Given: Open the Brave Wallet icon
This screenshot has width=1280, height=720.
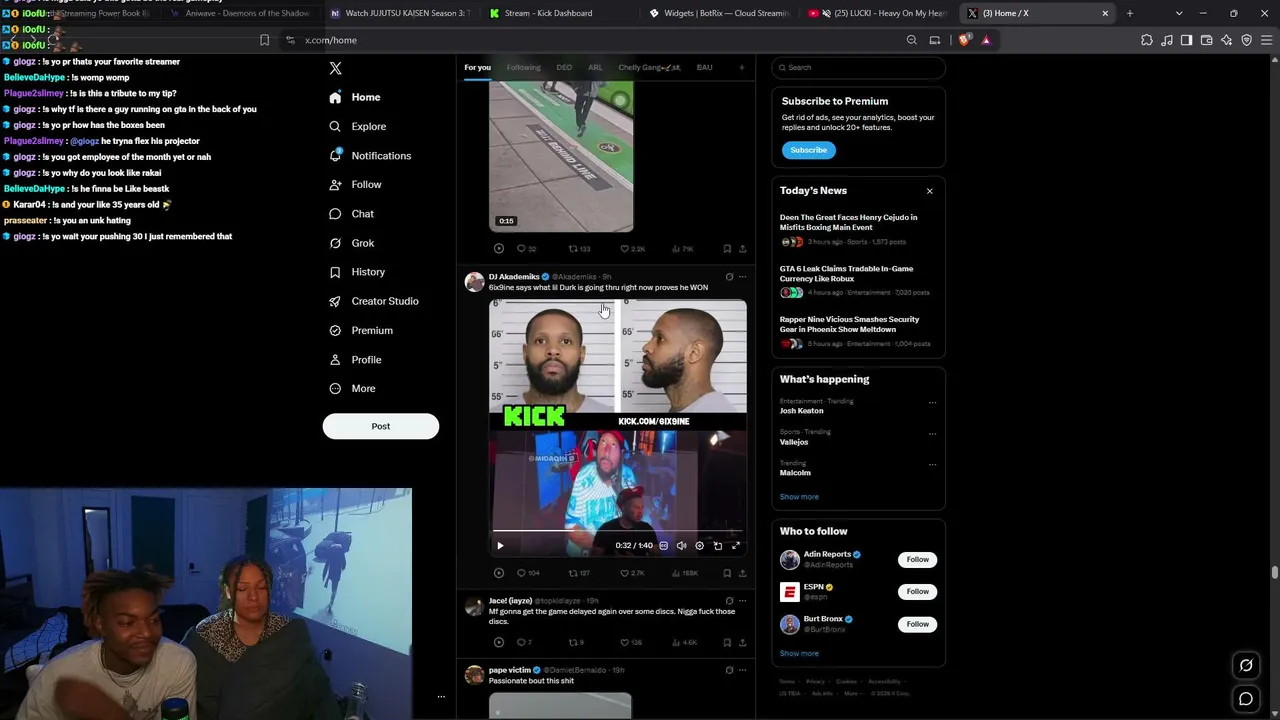Looking at the screenshot, I should pyautogui.click(x=1207, y=40).
